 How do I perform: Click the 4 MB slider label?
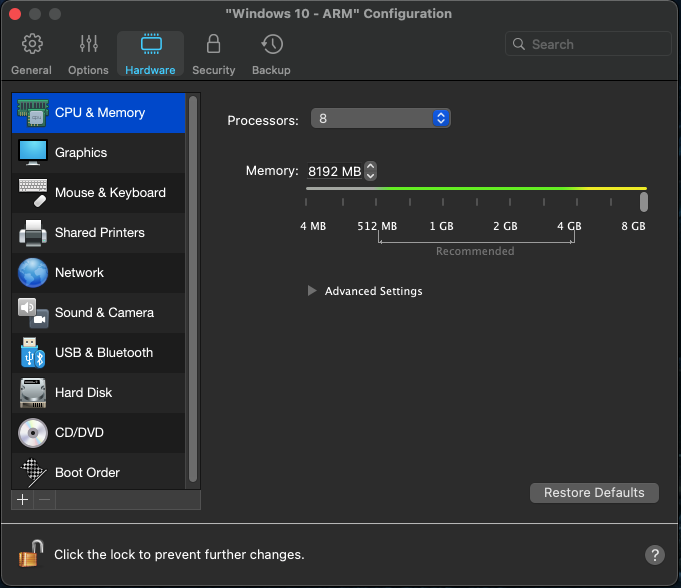coord(313,226)
